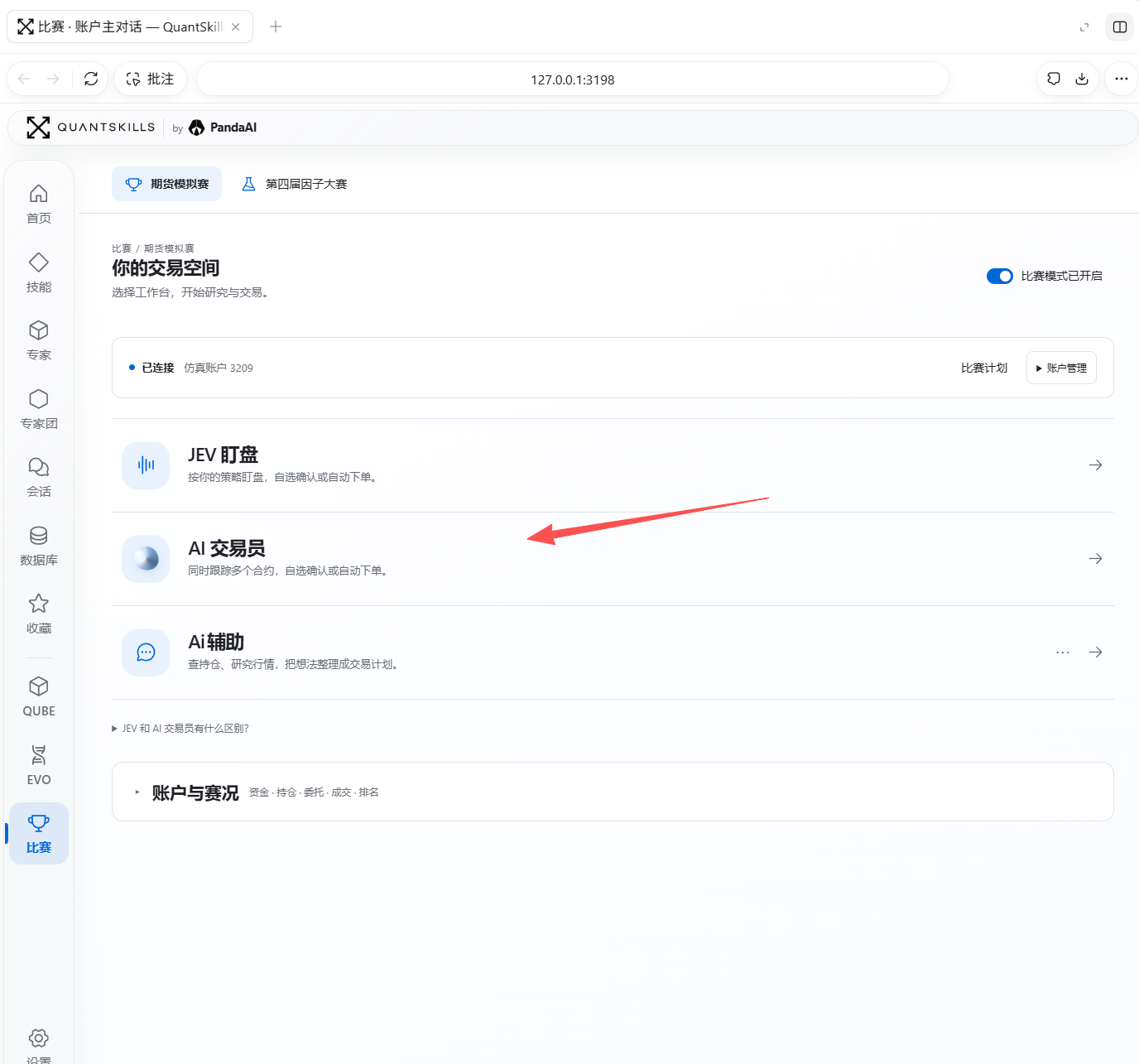Click the address bar 127.0.0.1:3198
The height and width of the screenshot is (1064, 1139).
pos(573,79)
